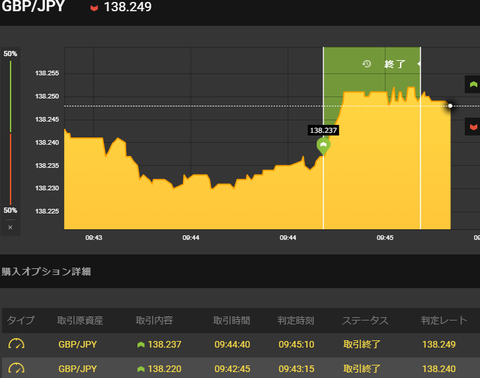Click the green entry marker pin on the chart
The image size is (480, 378).
[x=323, y=146]
